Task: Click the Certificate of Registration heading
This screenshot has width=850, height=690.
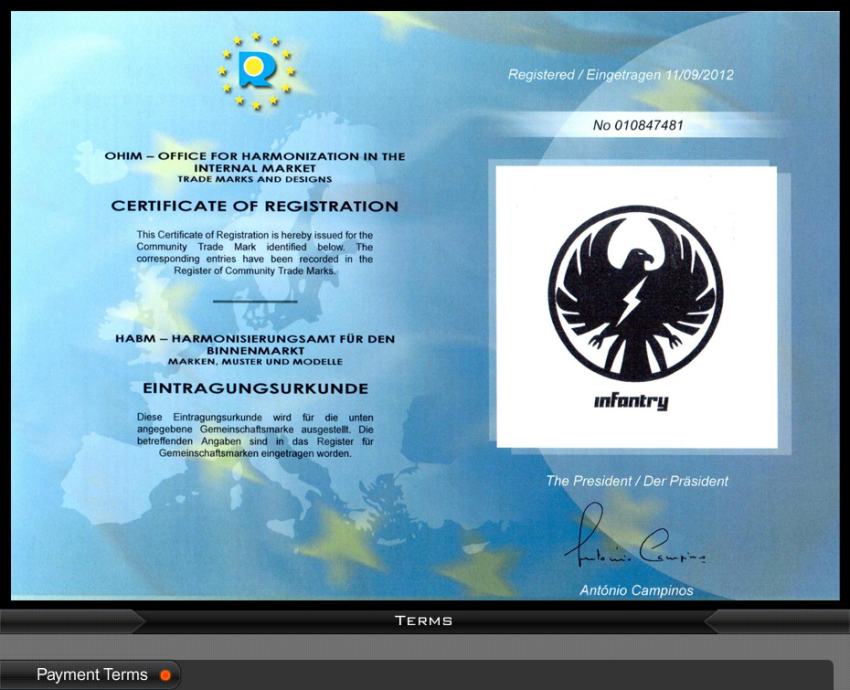Action: coord(255,206)
